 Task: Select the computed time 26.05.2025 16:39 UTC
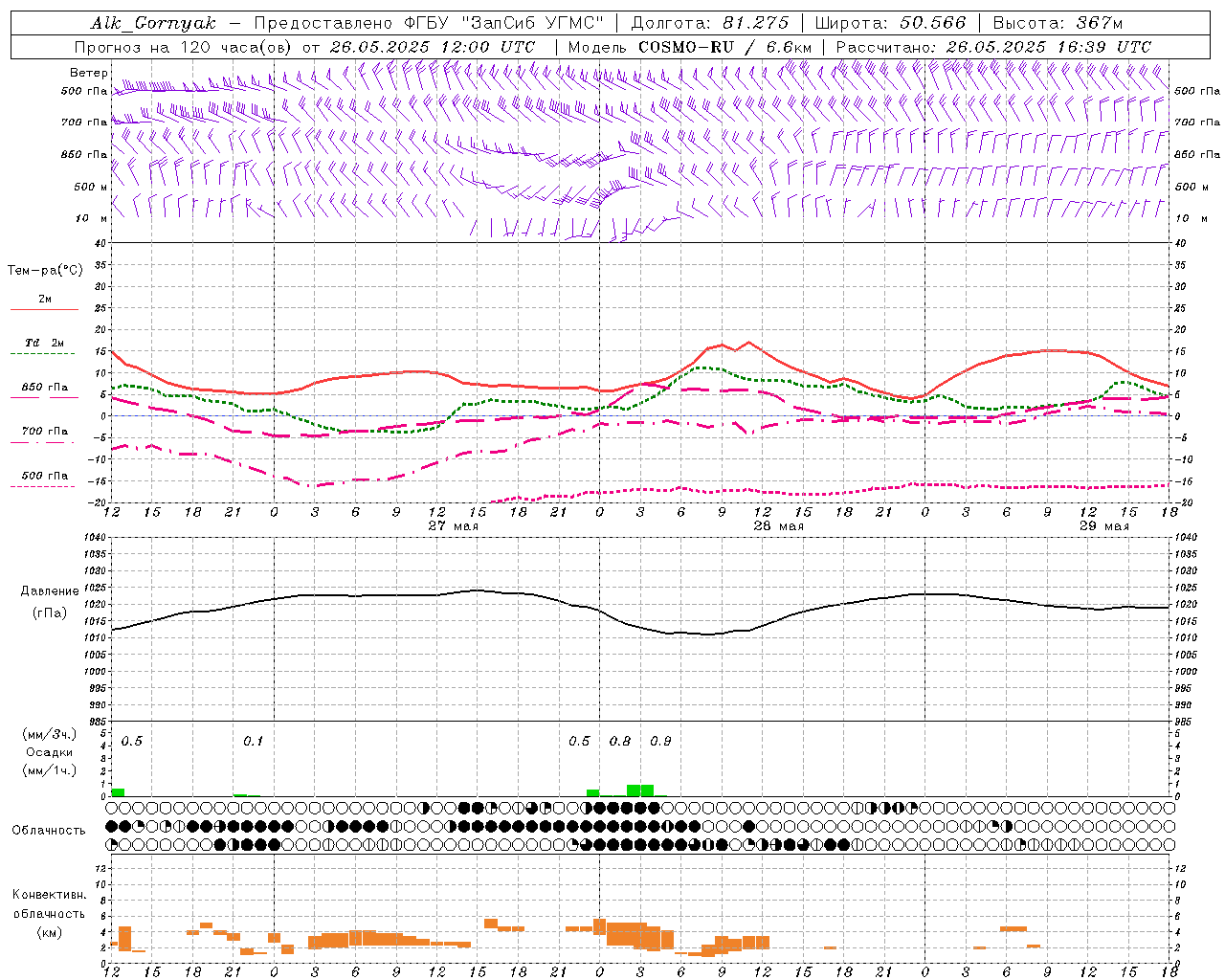pyautogui.click(x=1048, y=47)
